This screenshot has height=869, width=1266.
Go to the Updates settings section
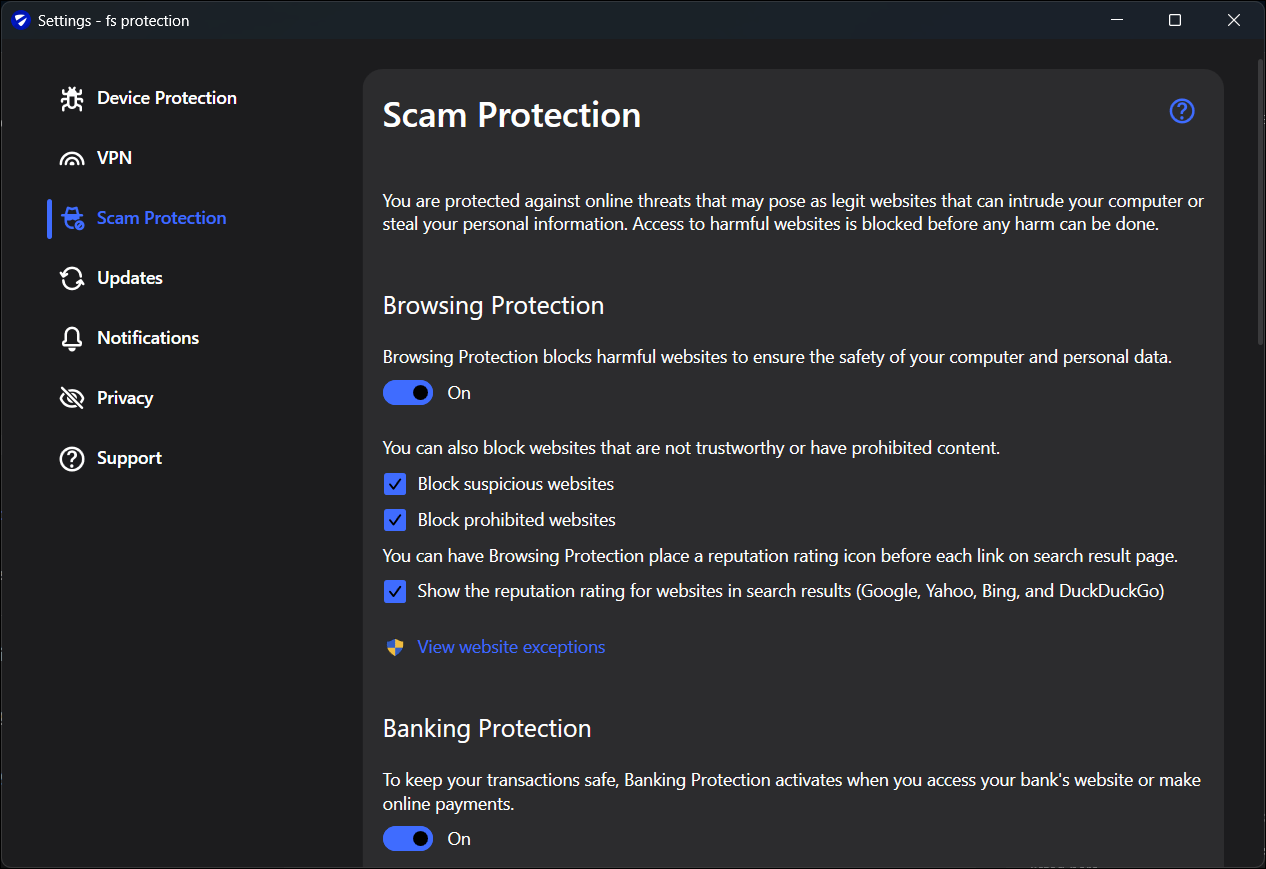(130, 278)
